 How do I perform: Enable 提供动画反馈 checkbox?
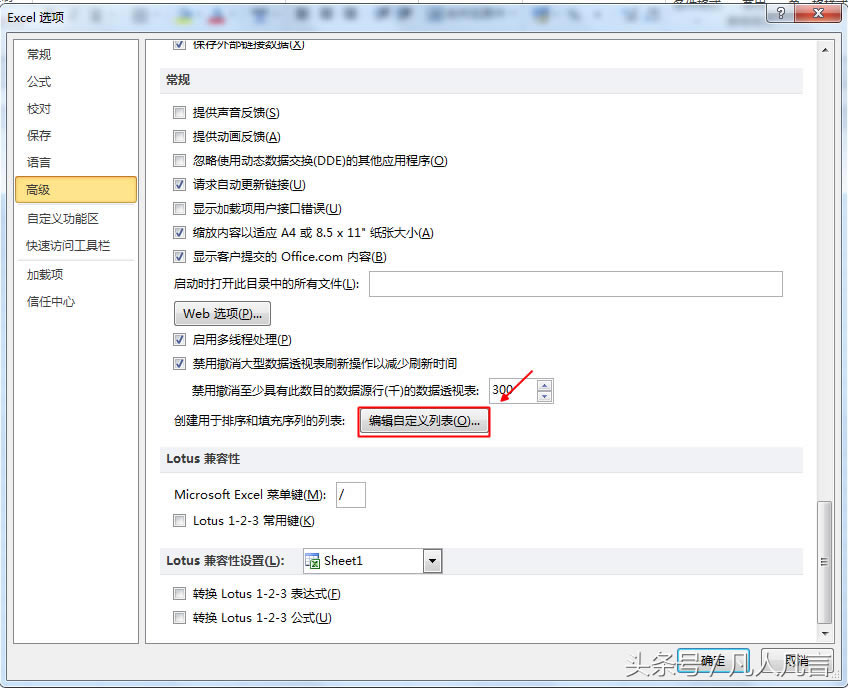click(x=179, y=136)
